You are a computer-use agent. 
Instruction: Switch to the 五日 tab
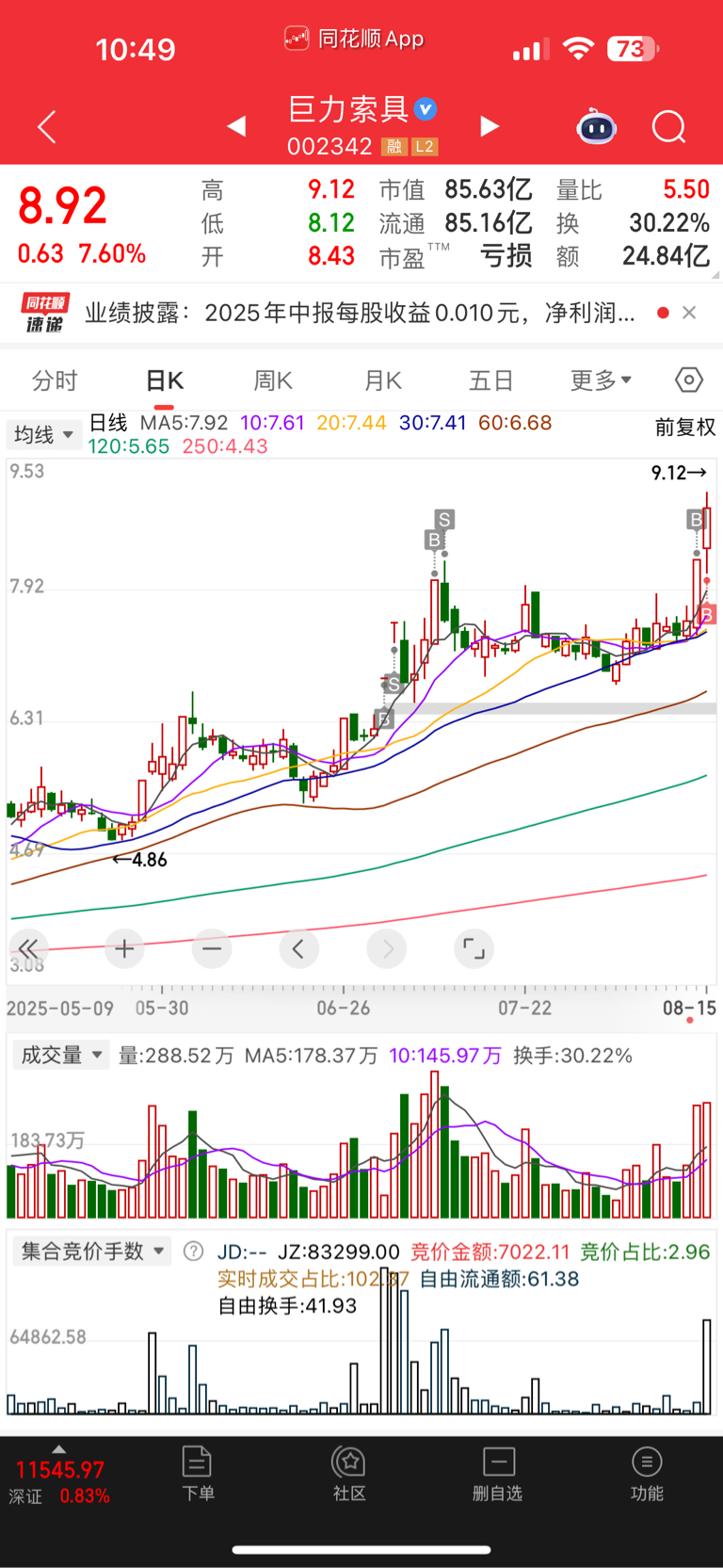click(x=491, y=380)
